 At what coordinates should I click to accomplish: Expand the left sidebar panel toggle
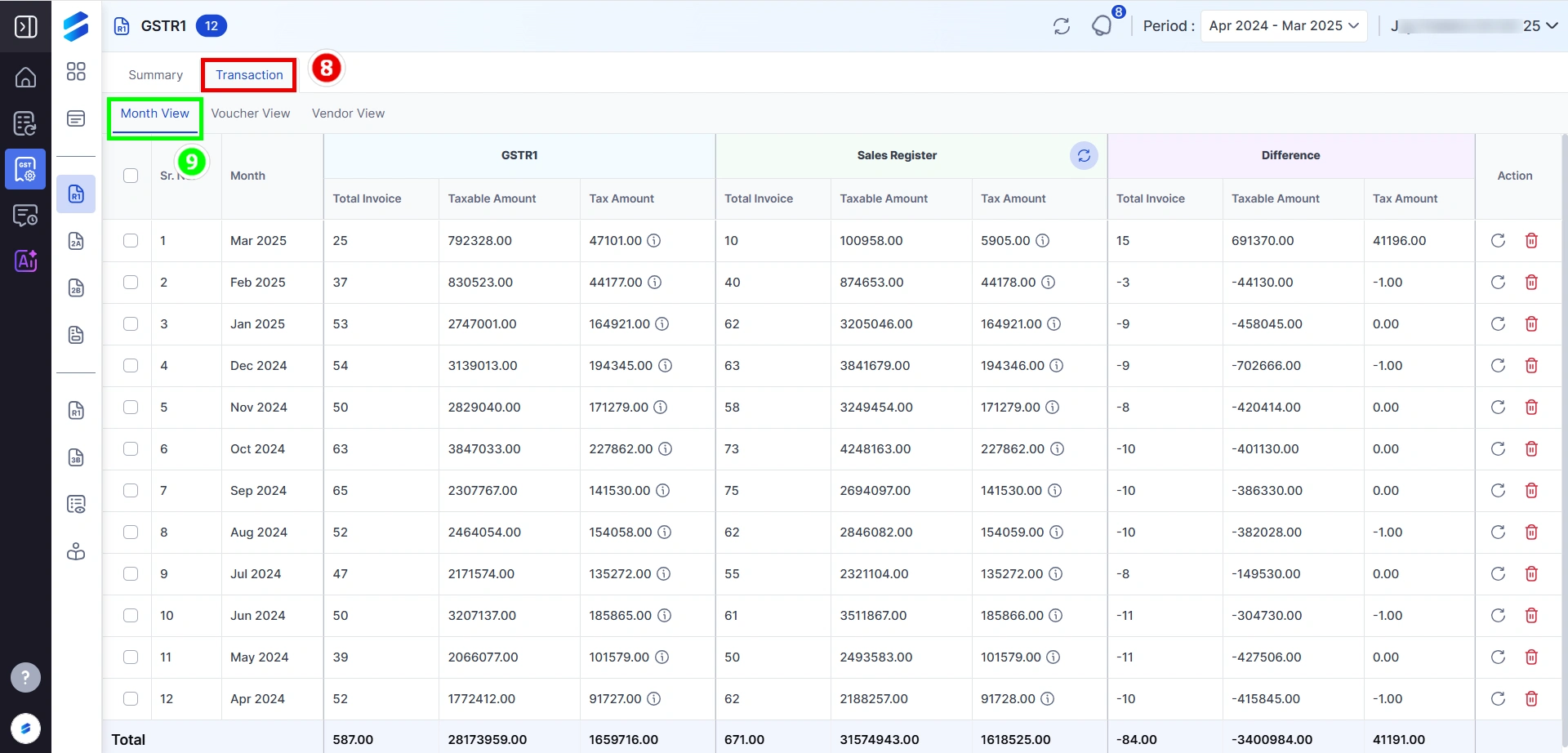(25, 26)
